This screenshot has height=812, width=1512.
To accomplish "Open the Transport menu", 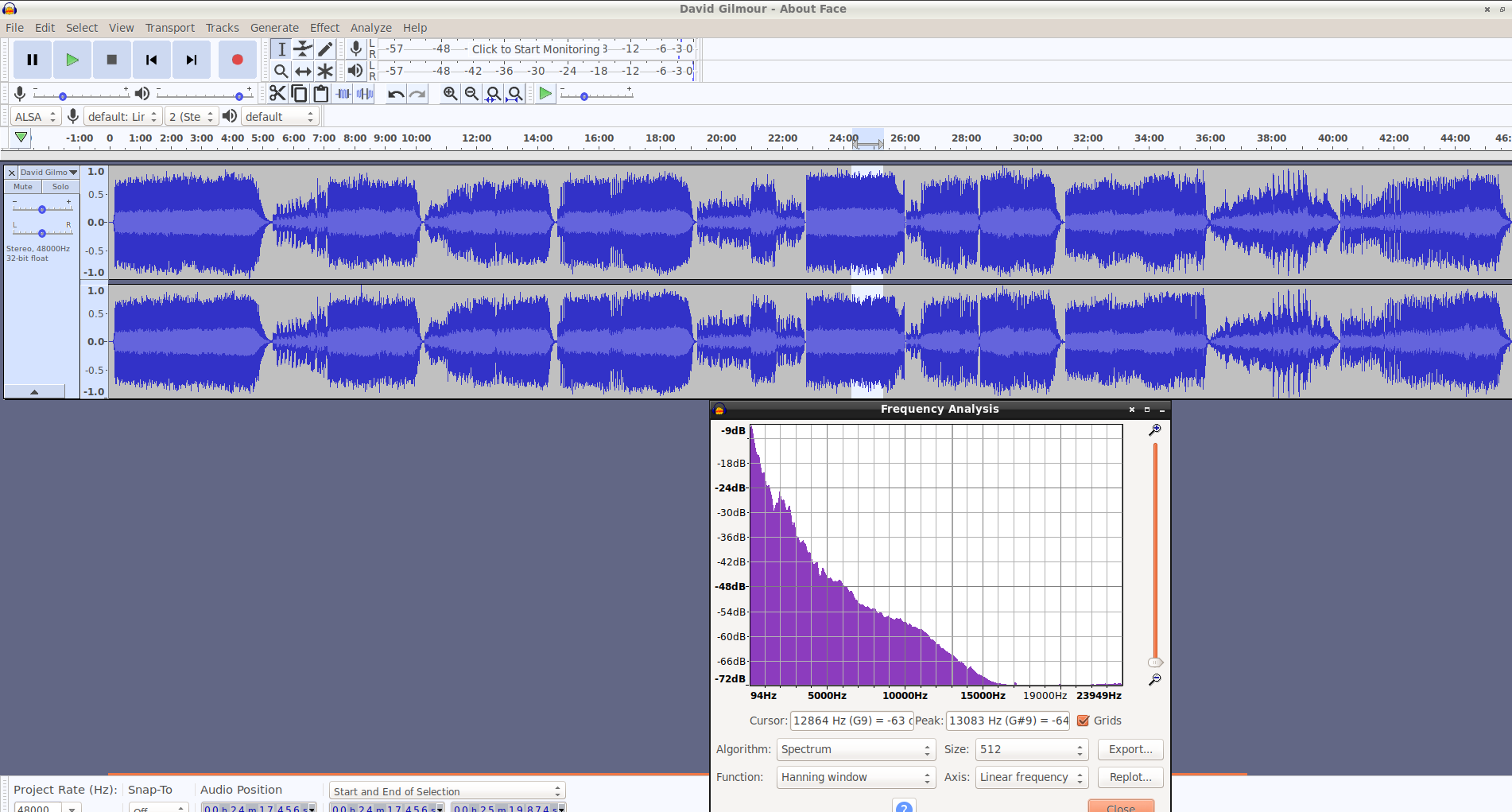I will click(x=169, y=28).
